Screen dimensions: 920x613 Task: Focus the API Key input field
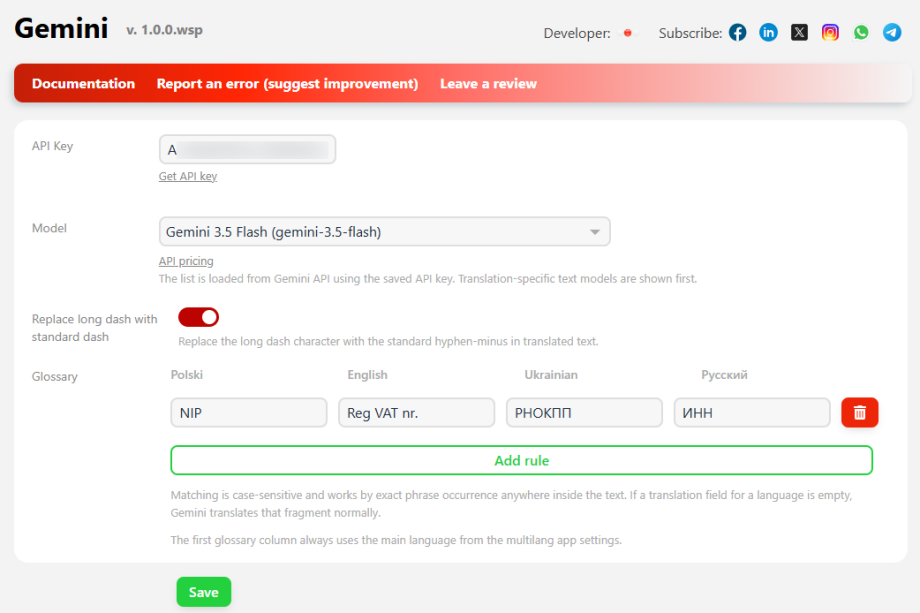pos(247,149)
